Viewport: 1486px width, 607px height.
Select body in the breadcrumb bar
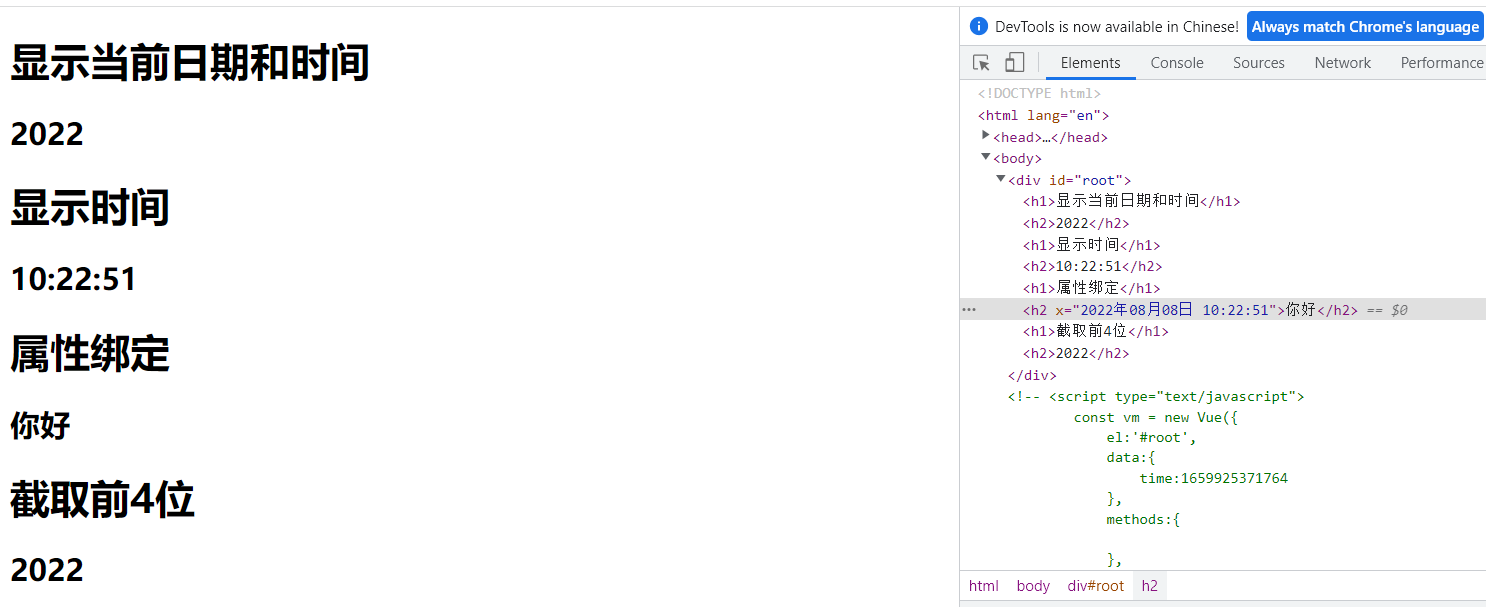point(1033,586)
